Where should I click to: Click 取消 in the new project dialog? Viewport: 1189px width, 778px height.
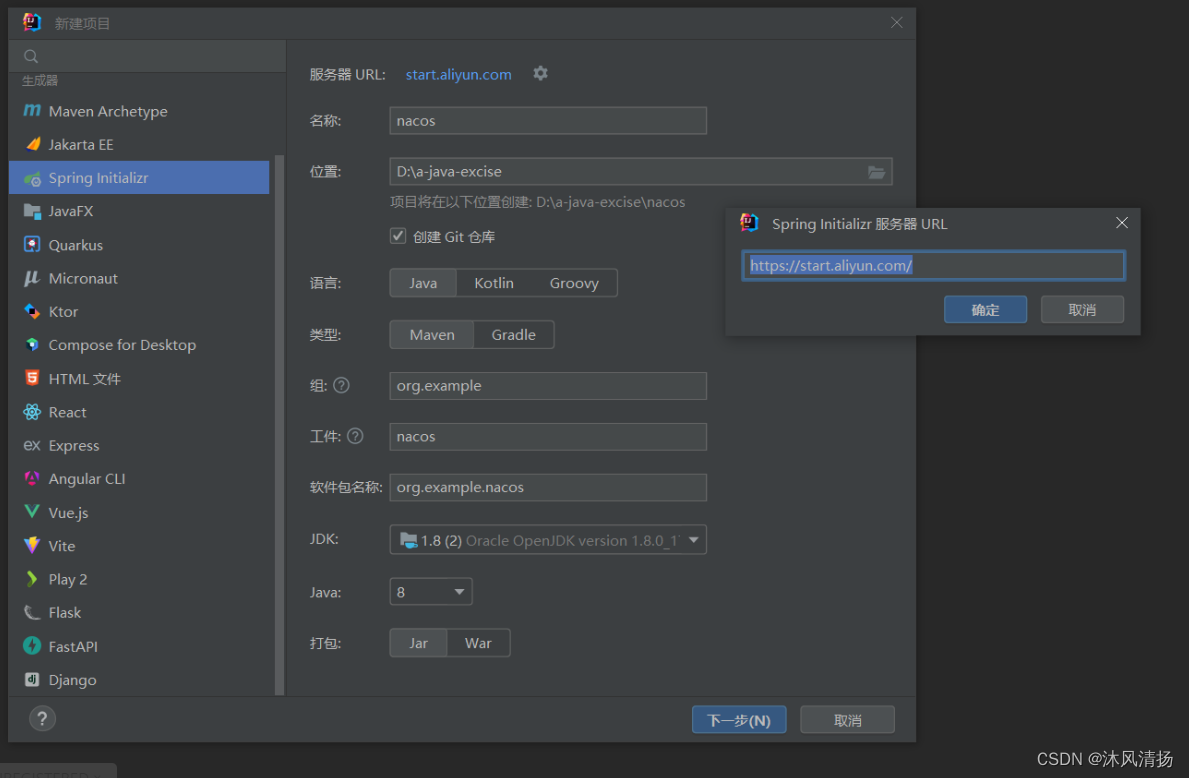coord(847,720)
